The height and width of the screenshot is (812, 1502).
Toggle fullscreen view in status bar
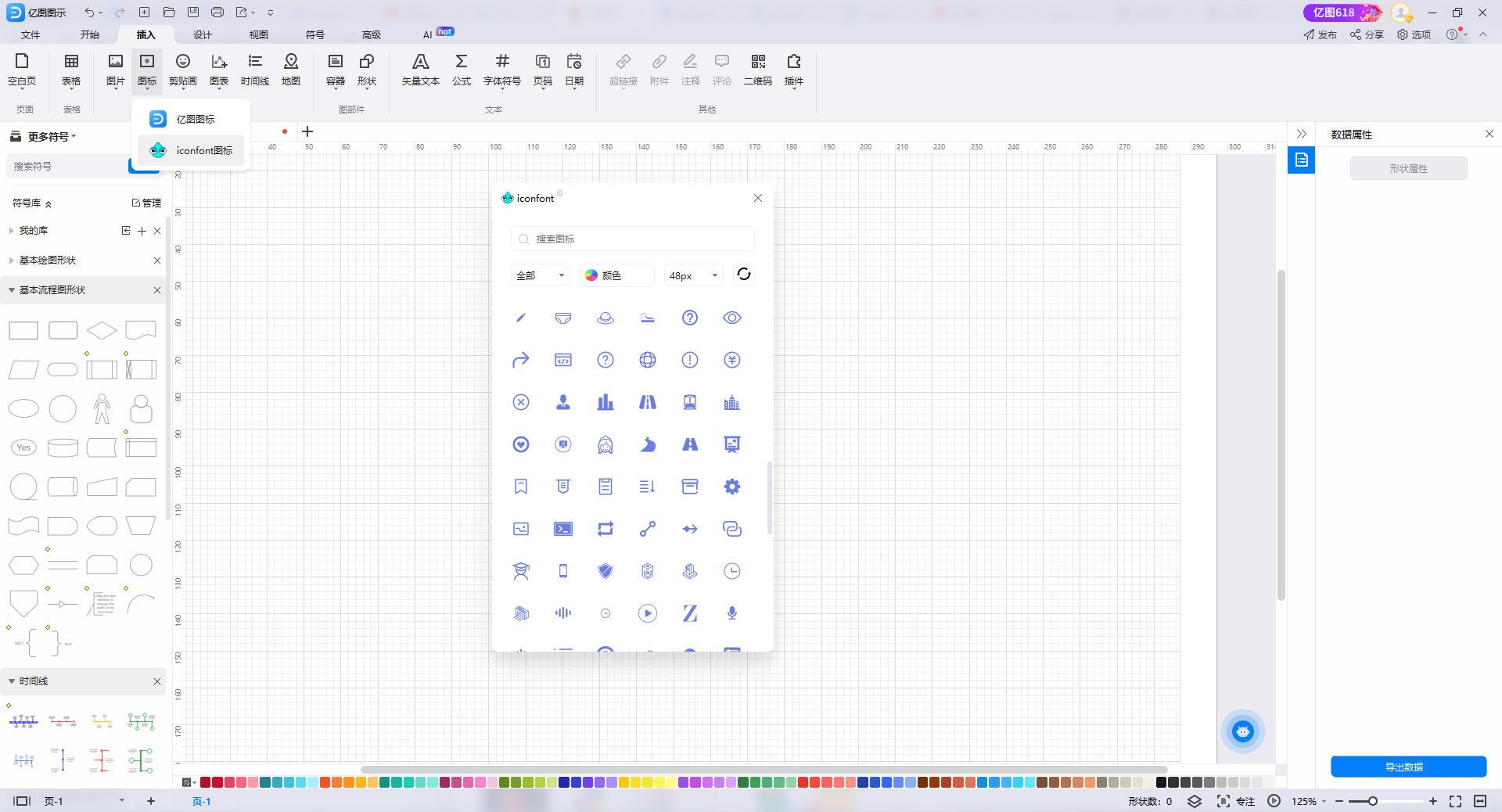tap(1455, 801)
